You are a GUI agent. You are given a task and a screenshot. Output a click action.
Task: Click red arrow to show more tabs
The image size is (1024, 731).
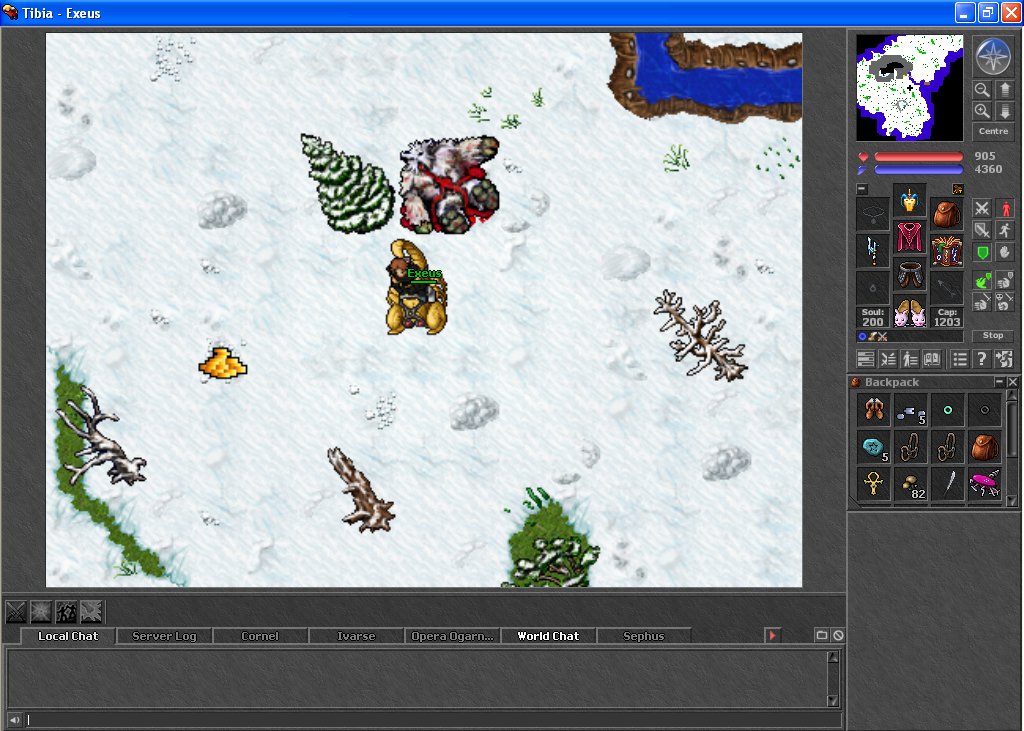(773, 635)
